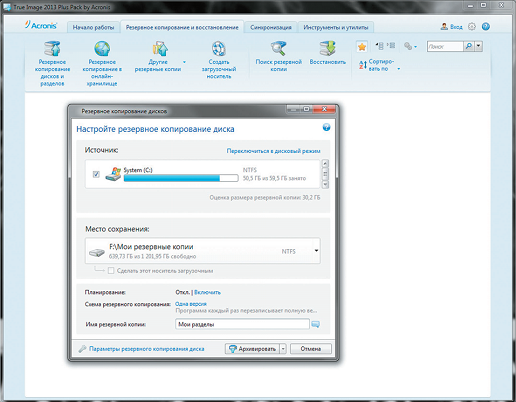Click the A-Z sort icon
Image resolution: width=516 pixels, height=402 pixels.
(x=363, y=65)
